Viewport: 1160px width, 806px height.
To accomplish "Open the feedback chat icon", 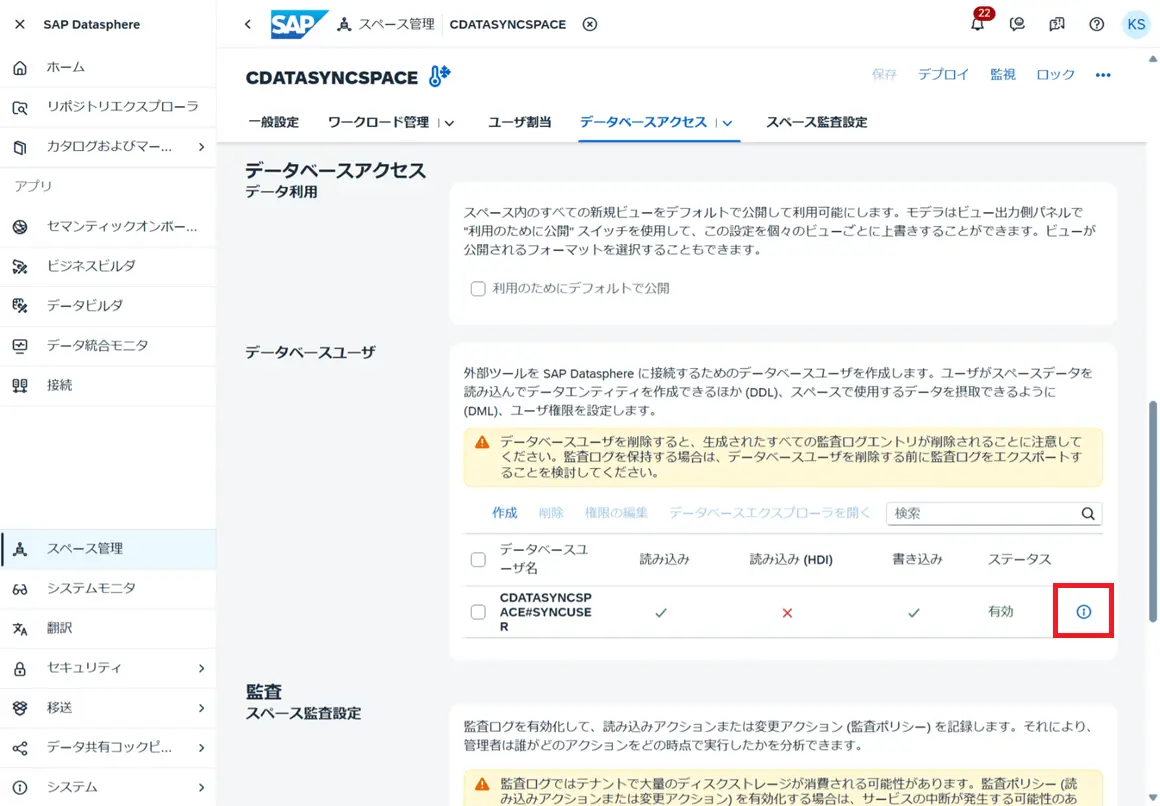I will click(x=1017, y=24).
